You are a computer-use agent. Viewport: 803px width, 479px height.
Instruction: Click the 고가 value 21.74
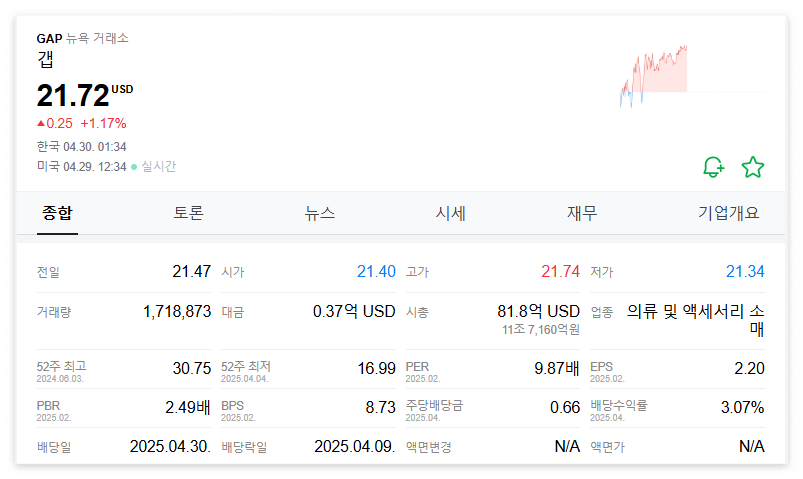(560, 271)
